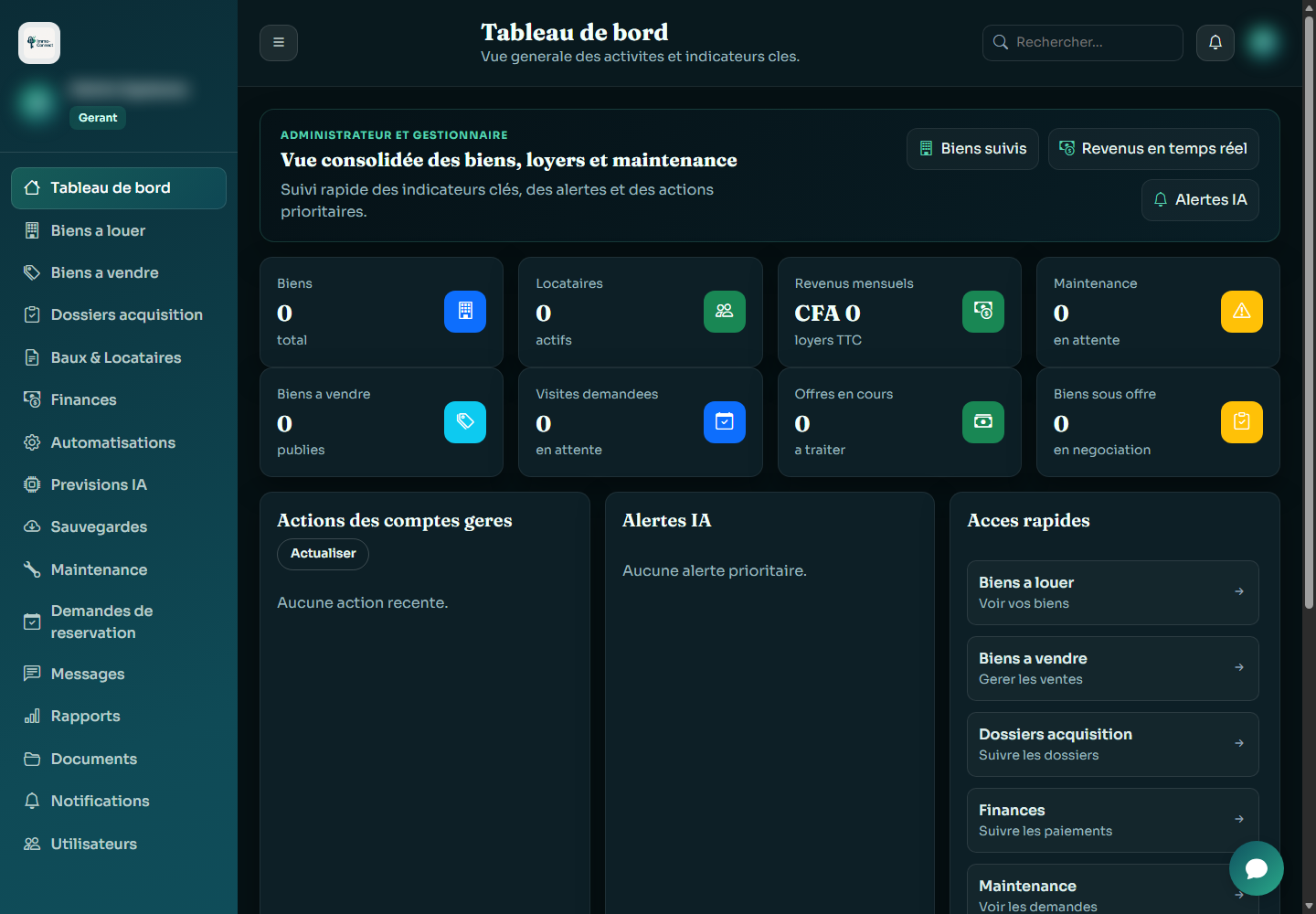Click the Gerant role badge
Screen dimensions: 1316x914
[x=98, y=118]
